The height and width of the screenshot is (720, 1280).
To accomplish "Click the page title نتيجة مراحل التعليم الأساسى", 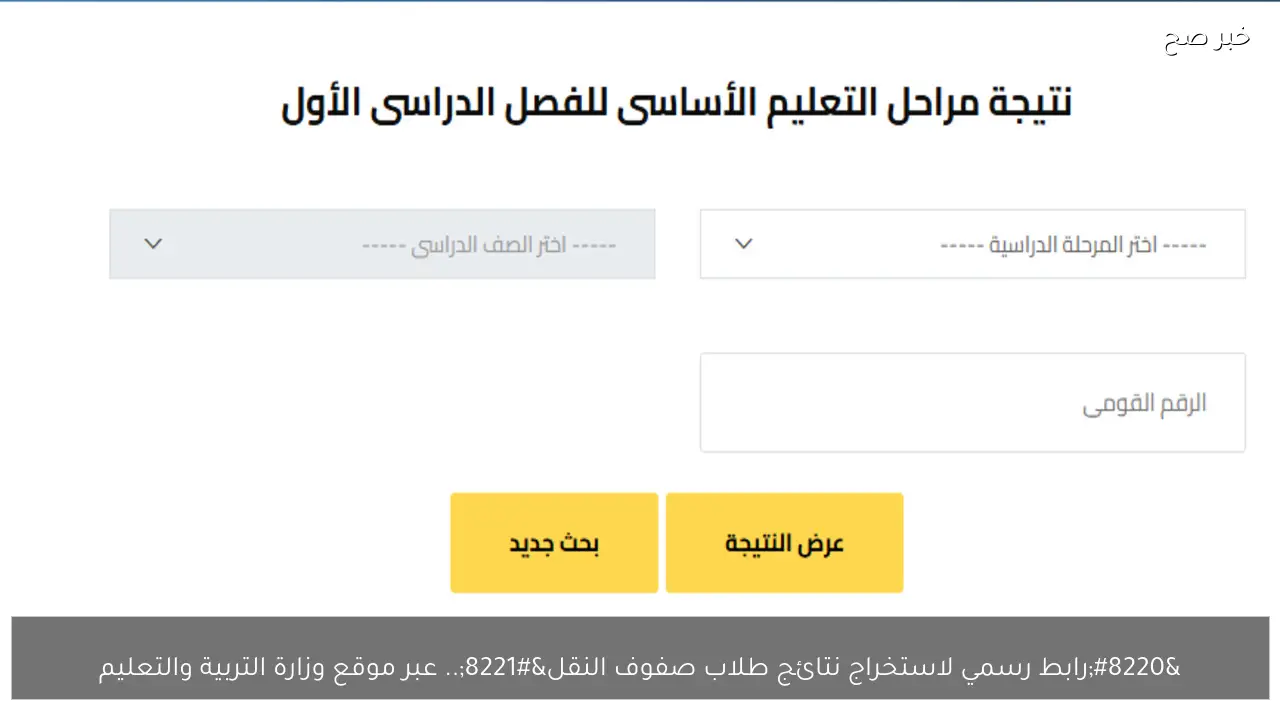I will pos(676,100).
